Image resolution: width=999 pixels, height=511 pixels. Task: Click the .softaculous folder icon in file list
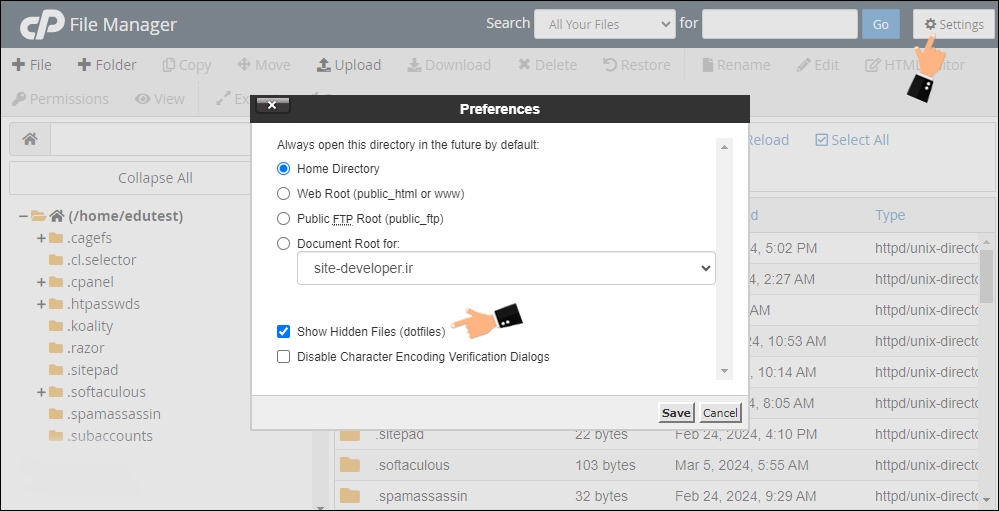349,465
